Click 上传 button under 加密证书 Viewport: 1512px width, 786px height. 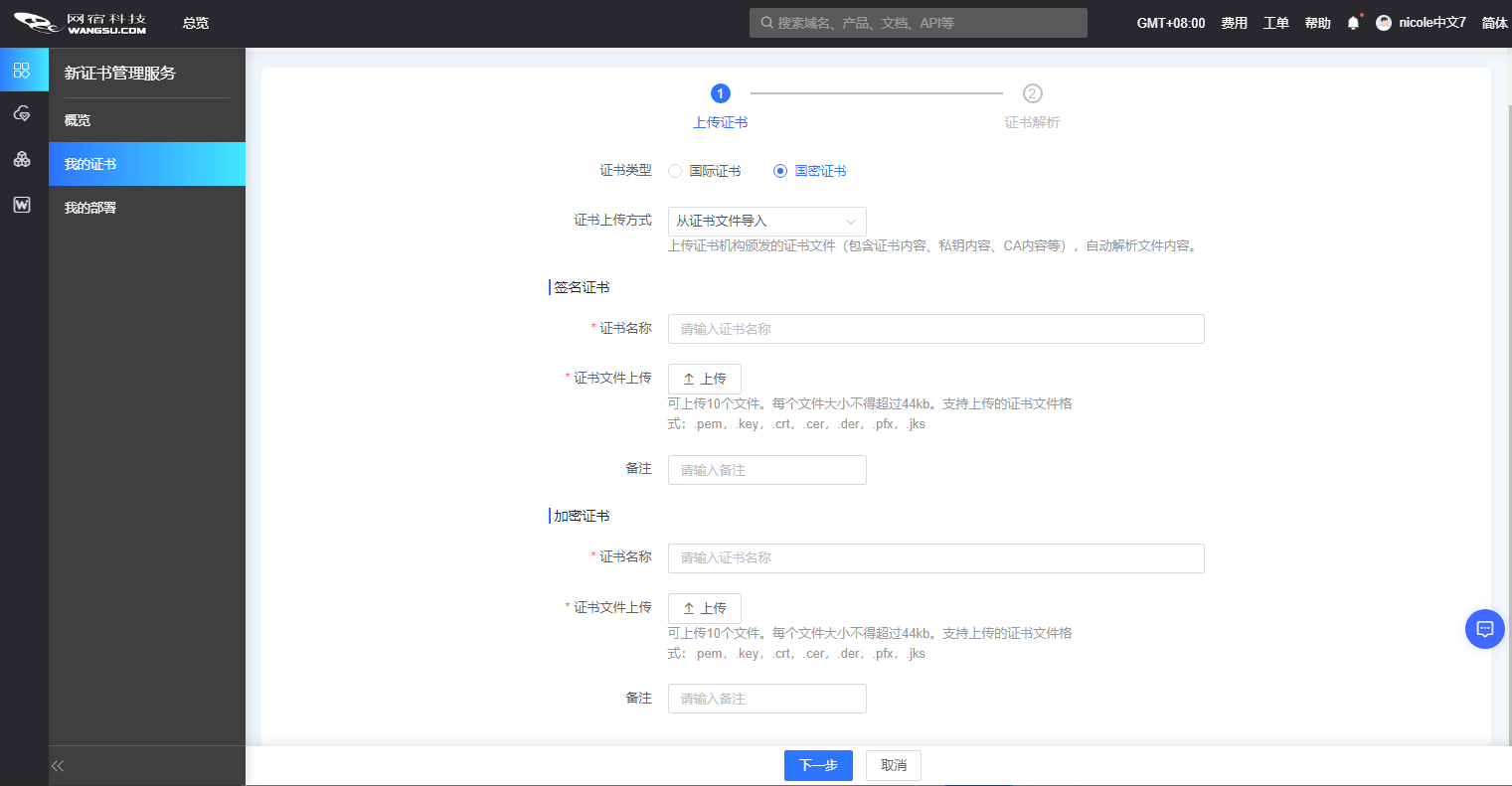(x=705, y=608)
